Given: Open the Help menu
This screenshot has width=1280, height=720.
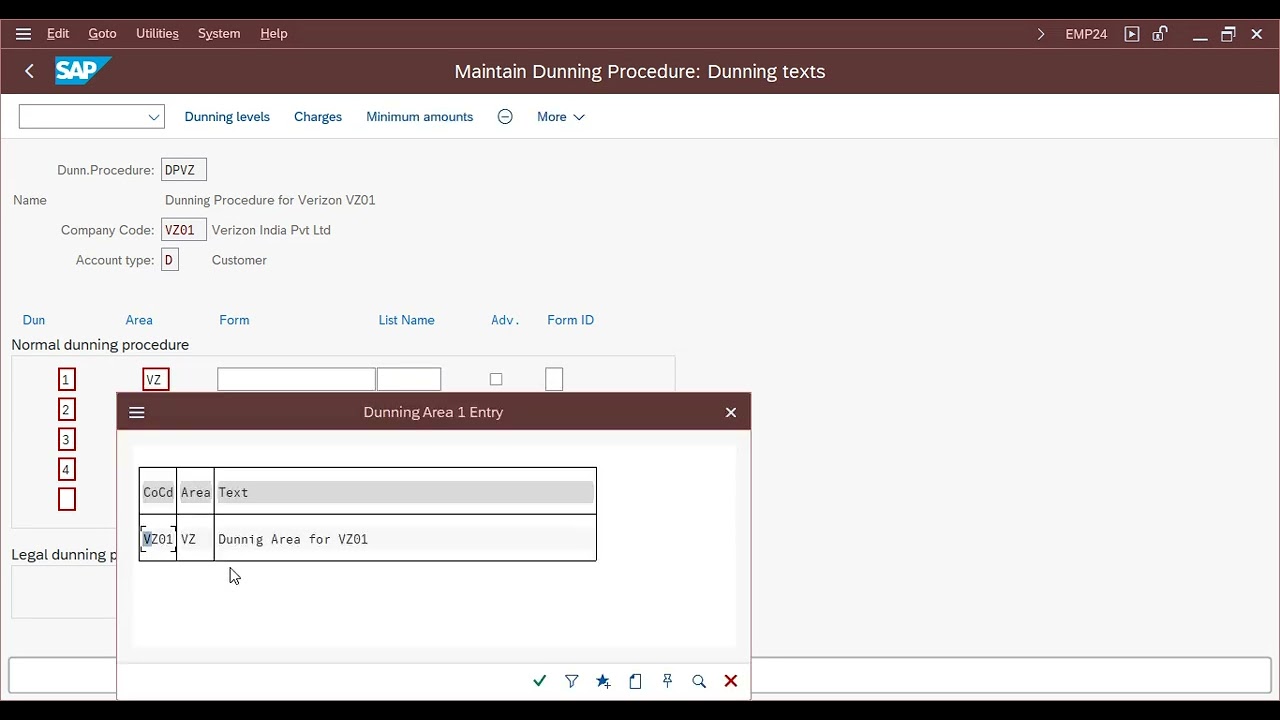Looking at the screenshot, I should tap(274, 34).
